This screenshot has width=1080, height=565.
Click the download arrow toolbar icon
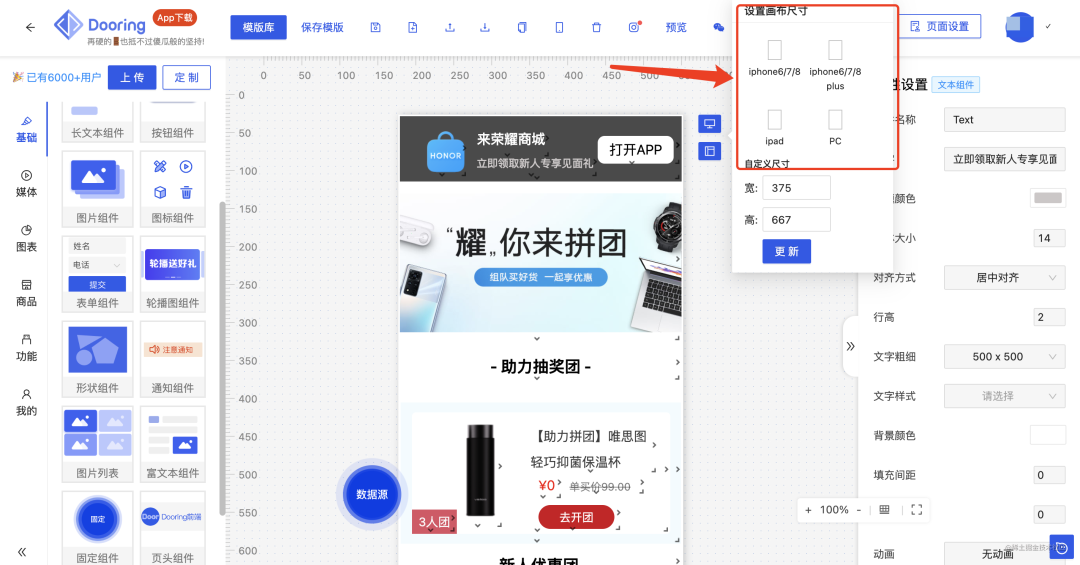point(485,28)
